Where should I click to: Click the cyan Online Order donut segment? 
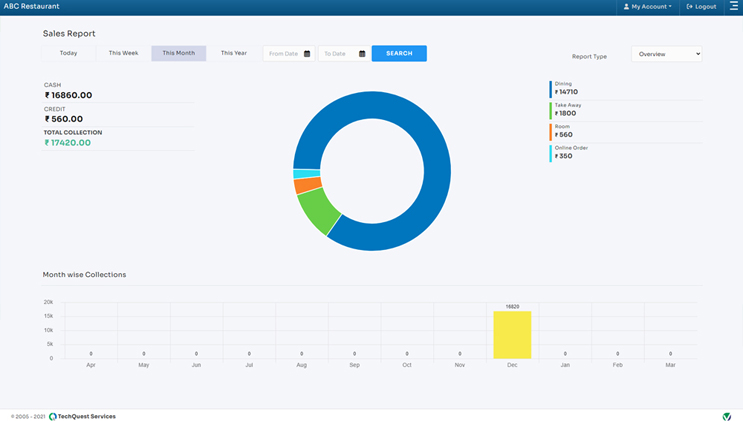click(307, 174)
